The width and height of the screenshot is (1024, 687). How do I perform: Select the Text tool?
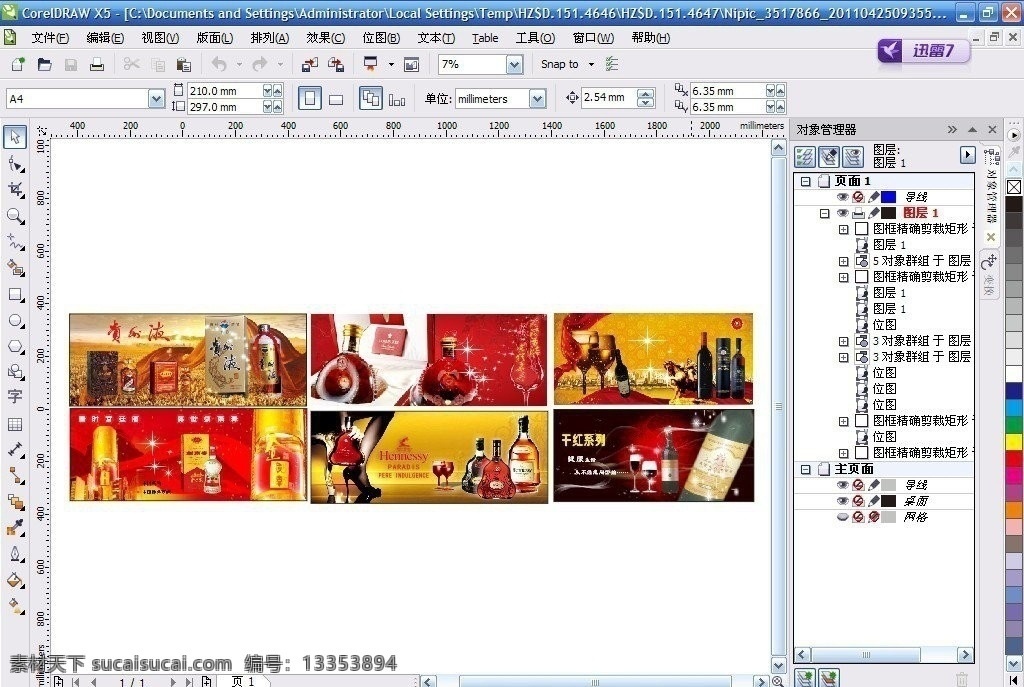tap(15, 396)
